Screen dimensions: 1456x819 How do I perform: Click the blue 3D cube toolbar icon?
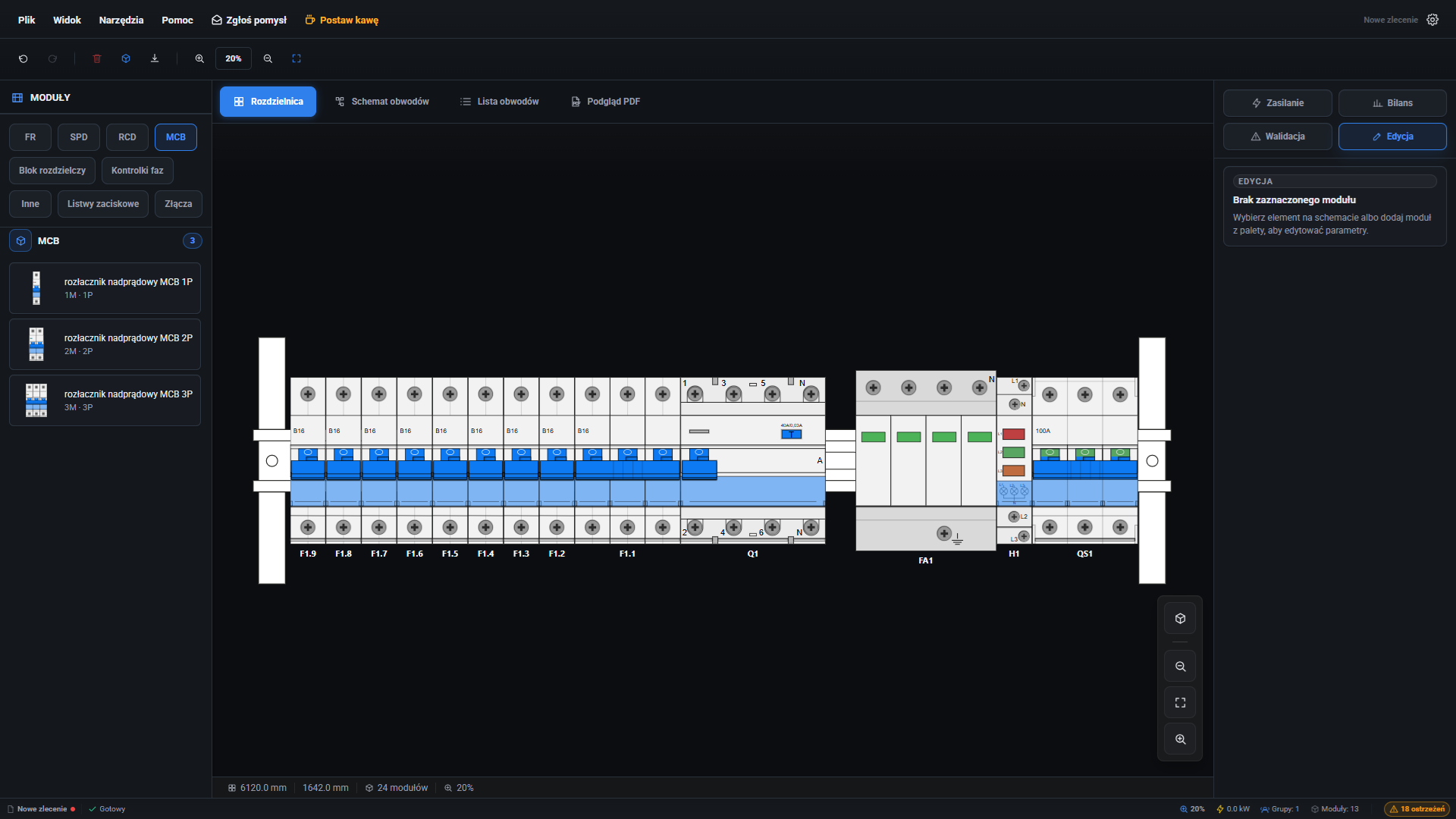(x=126, y=58)
